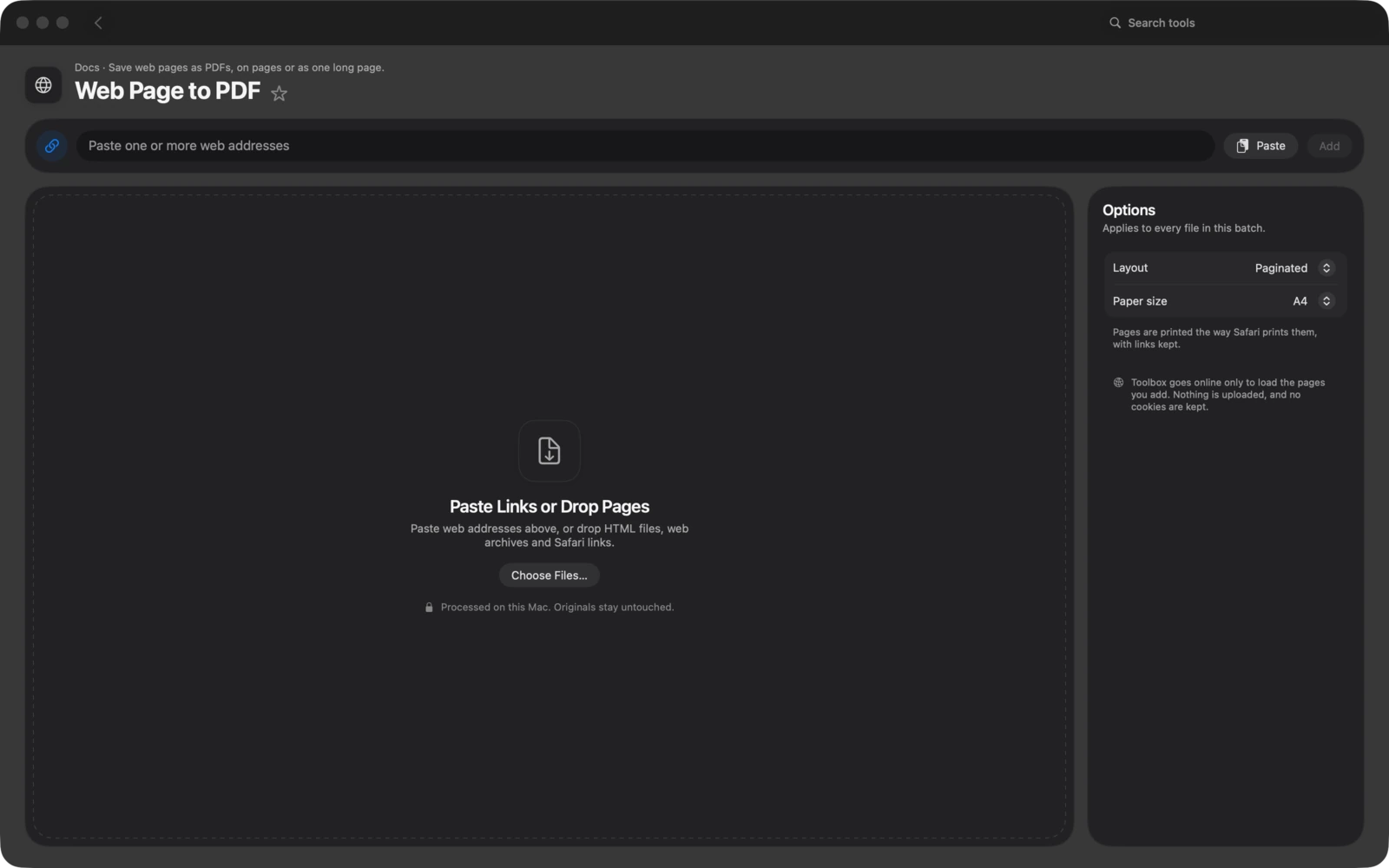Focus the web addresses input field
1389x868 pixels.
click(645, 146)
